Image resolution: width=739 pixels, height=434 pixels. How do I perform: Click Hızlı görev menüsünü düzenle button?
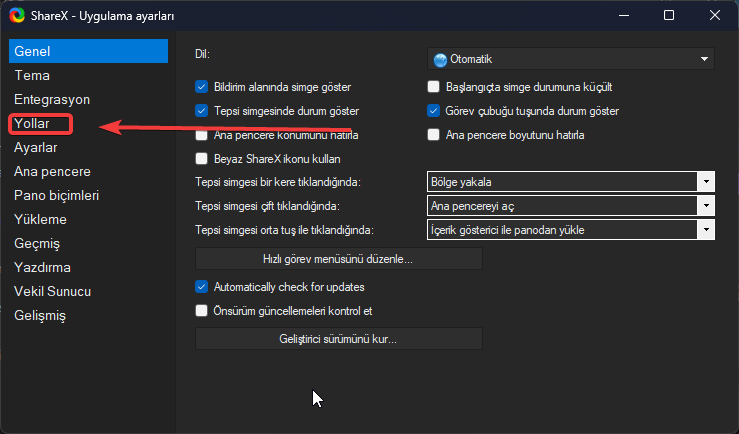(339, 259)
